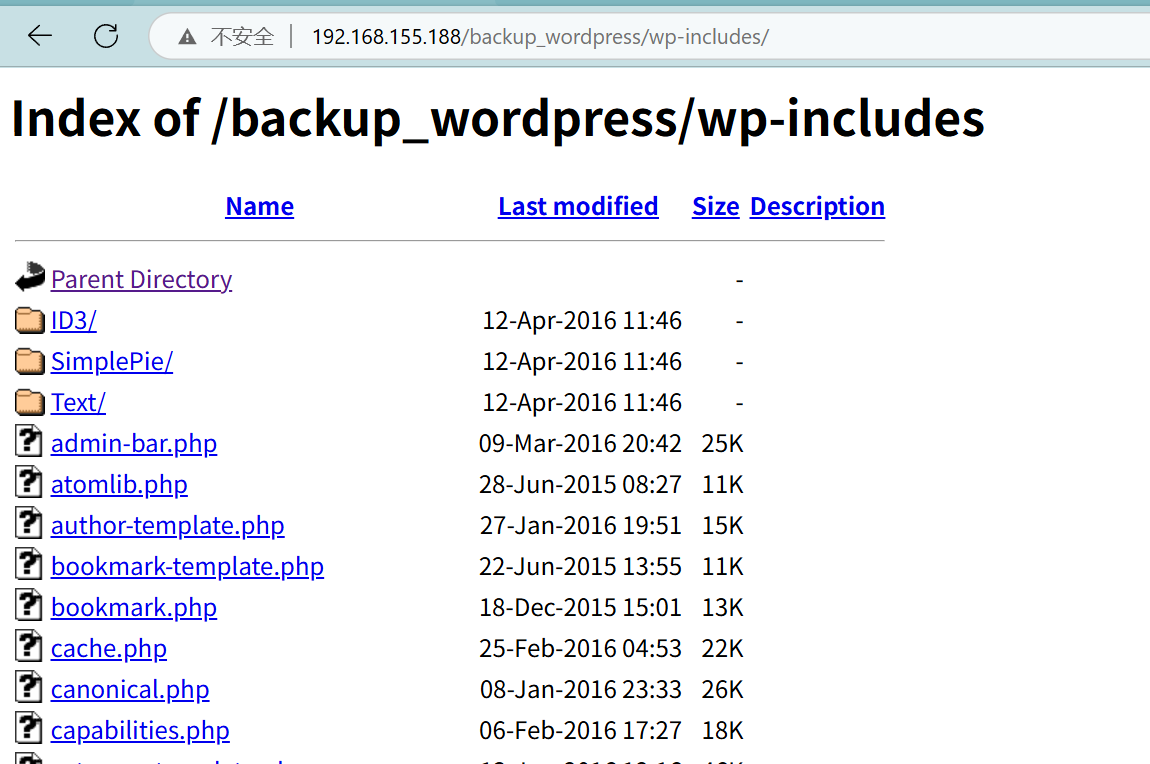Screen dimensions: 1150x764
Task: Open bookmark-template.php file link
Action: 187,567
